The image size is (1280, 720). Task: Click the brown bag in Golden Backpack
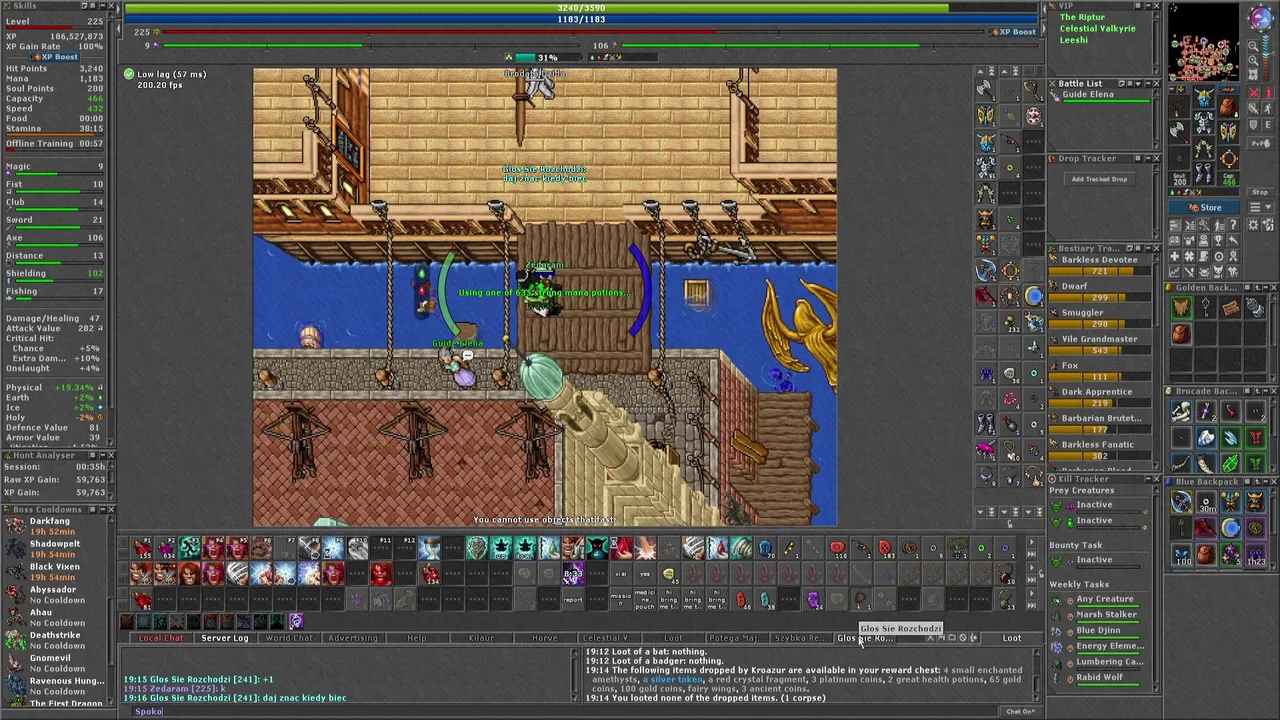click(1181, 334)
